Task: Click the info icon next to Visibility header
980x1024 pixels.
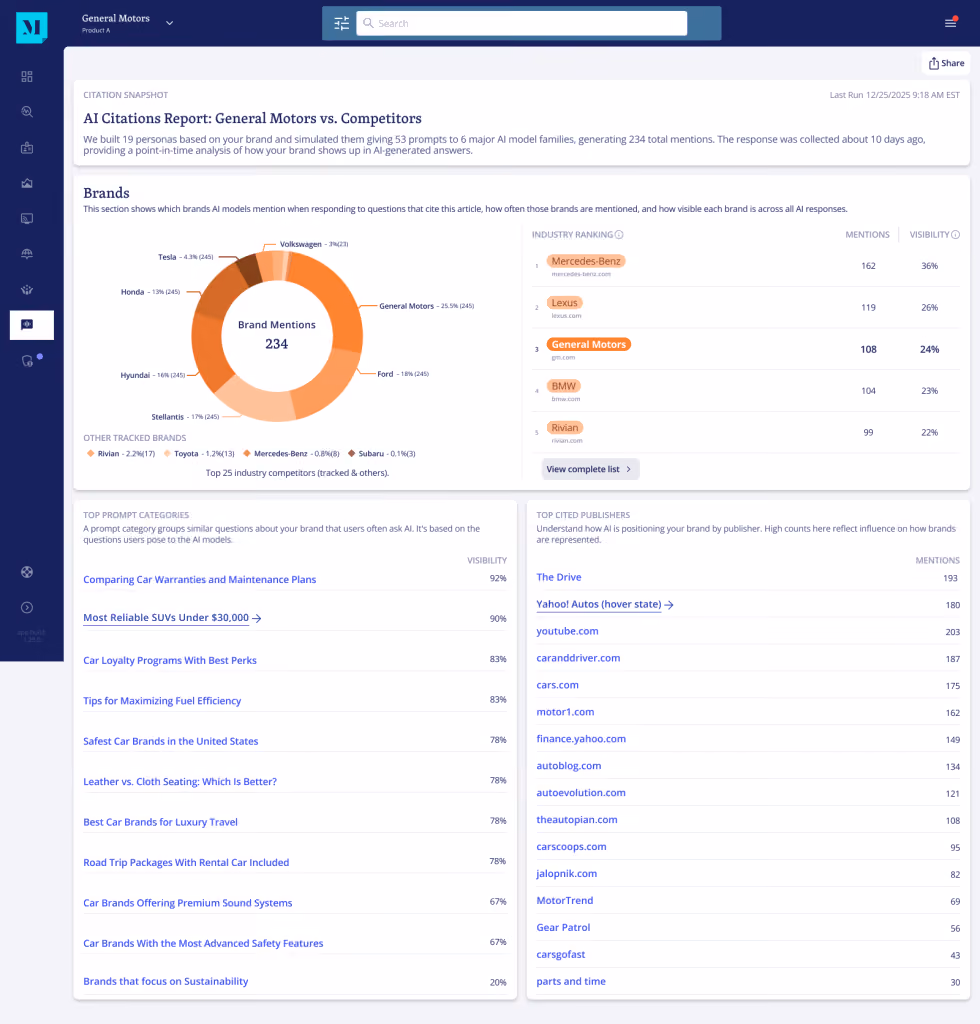Action: point(955,234)
